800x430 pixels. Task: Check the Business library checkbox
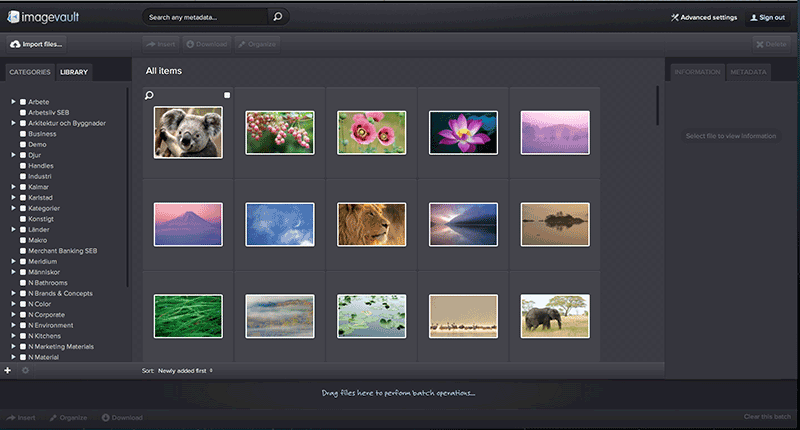[x=22, y=134]
